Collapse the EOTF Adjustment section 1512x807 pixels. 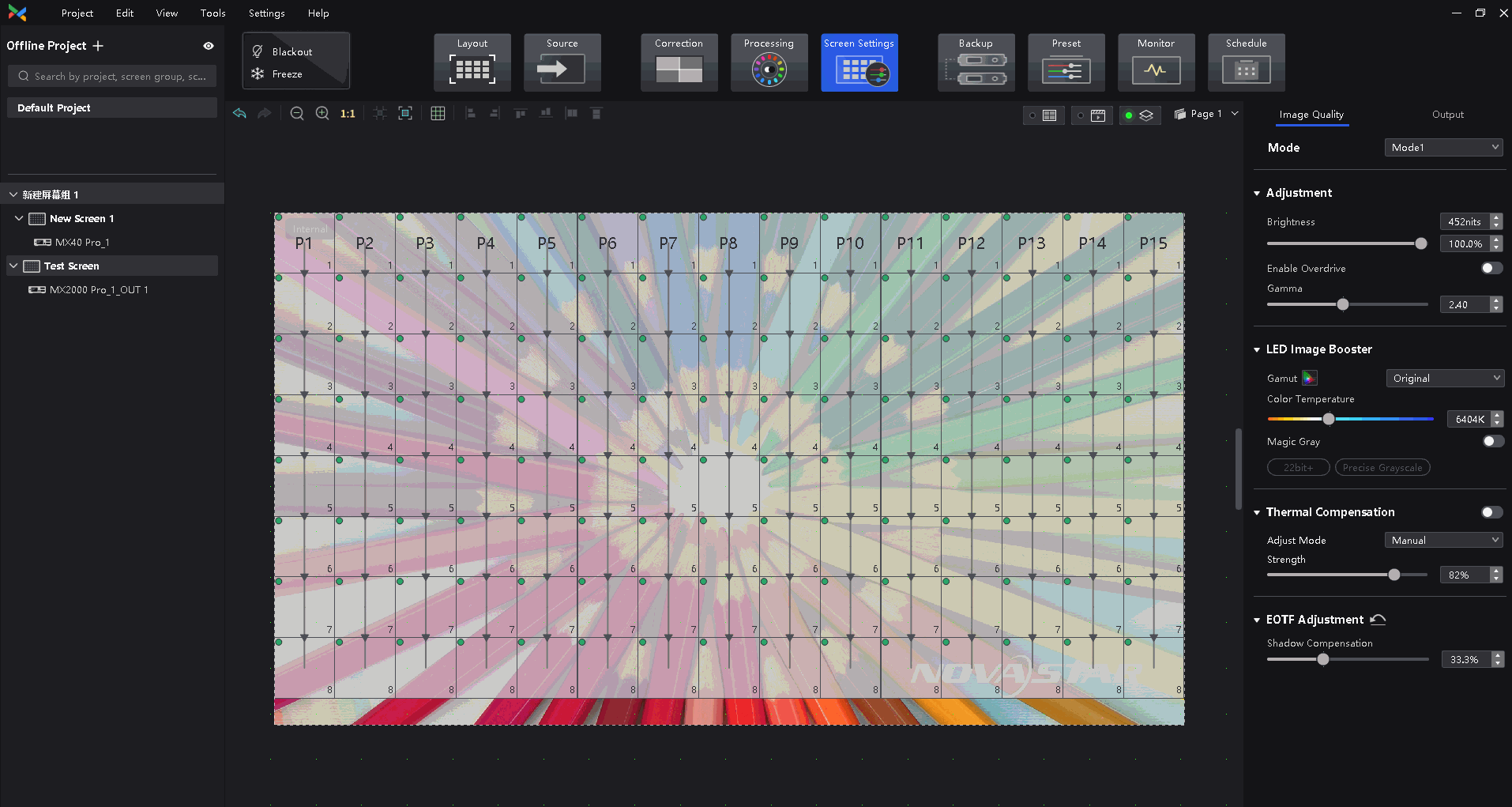tap(1257, 620)
